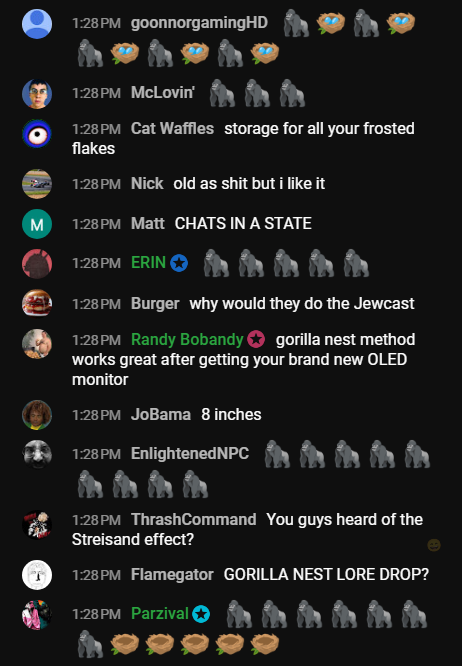The height and width of the screenshot is (666, 462).
Task: Select the Parzival username
Action: click(160, 613)
